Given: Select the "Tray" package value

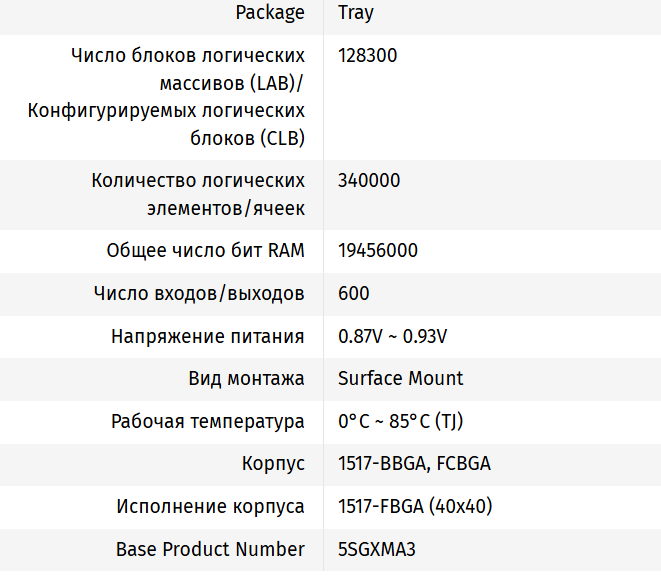Looking at the screenshot, I should (356, 13).
